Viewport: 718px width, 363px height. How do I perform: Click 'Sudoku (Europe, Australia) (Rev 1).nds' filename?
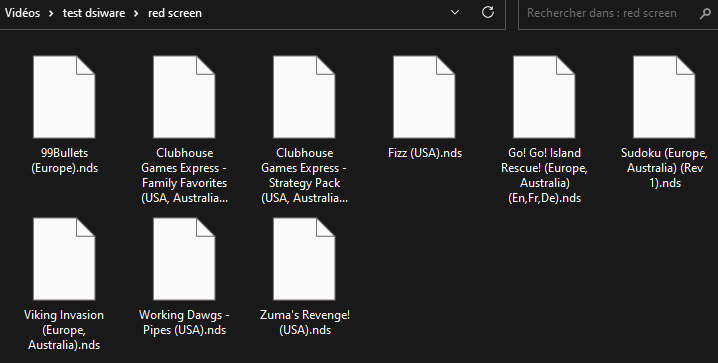pyautogui.click(x=664, y=168)
